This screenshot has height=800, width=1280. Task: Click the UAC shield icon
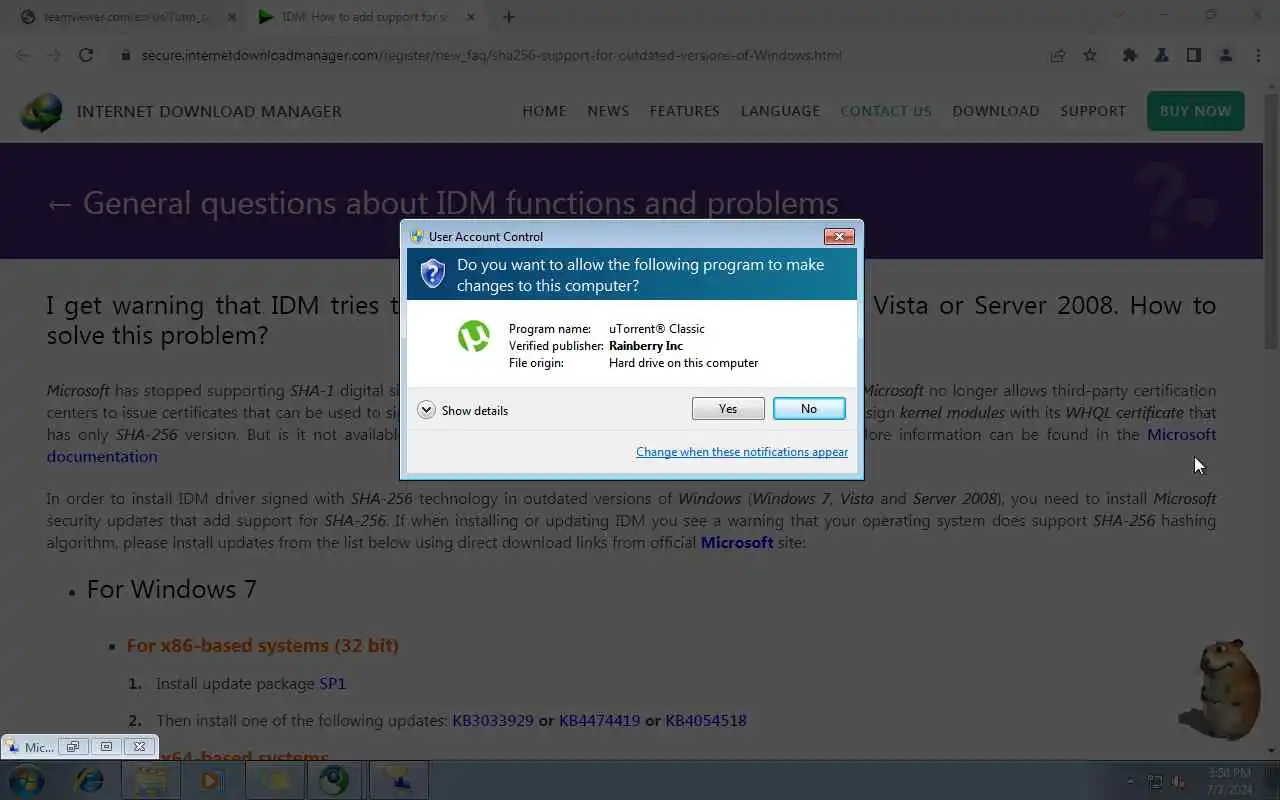[432, 274]
